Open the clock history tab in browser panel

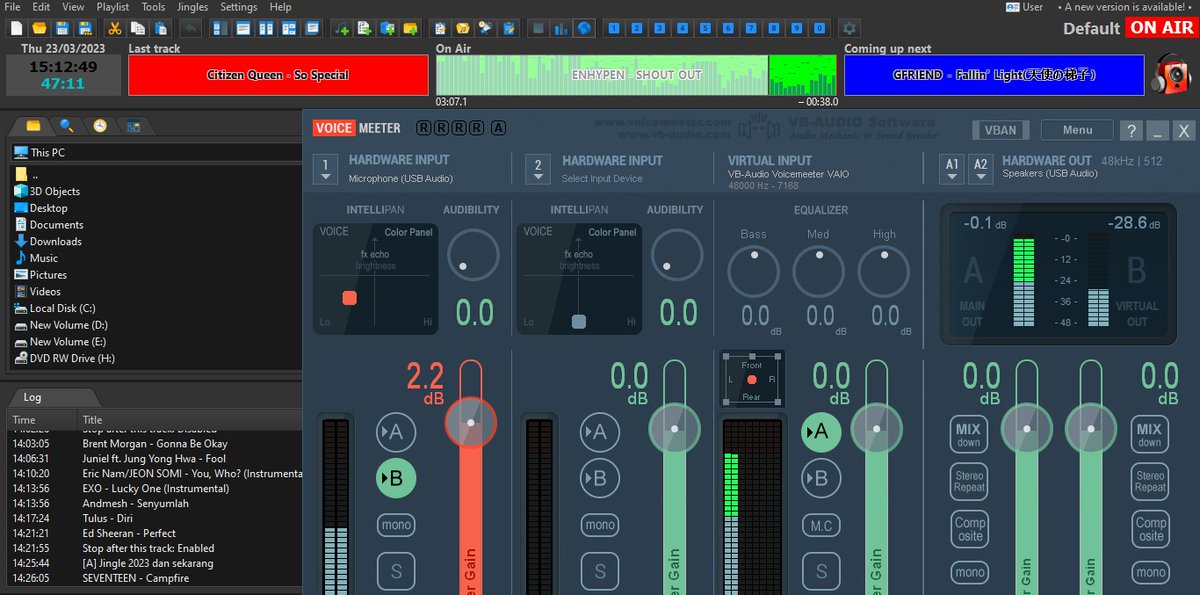100,126
